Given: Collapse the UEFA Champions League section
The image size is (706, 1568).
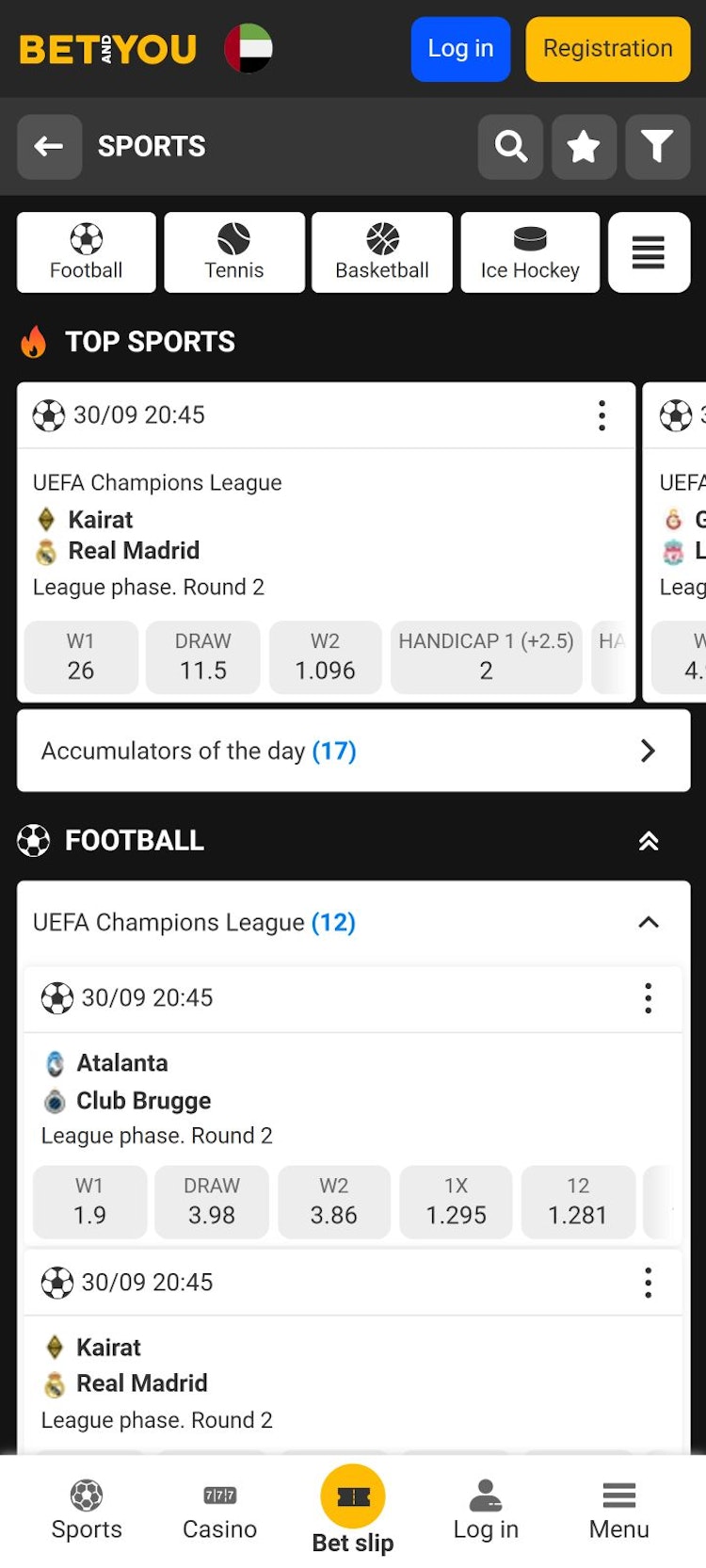Looking at the screenshot, I should click(x=649, y=923).
